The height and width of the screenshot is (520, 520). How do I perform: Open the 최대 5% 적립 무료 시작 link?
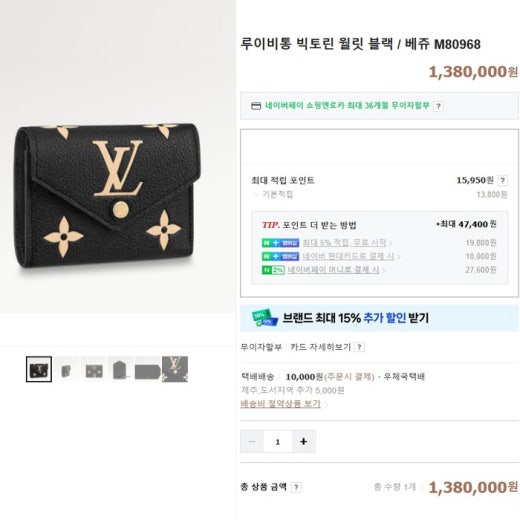344,243
